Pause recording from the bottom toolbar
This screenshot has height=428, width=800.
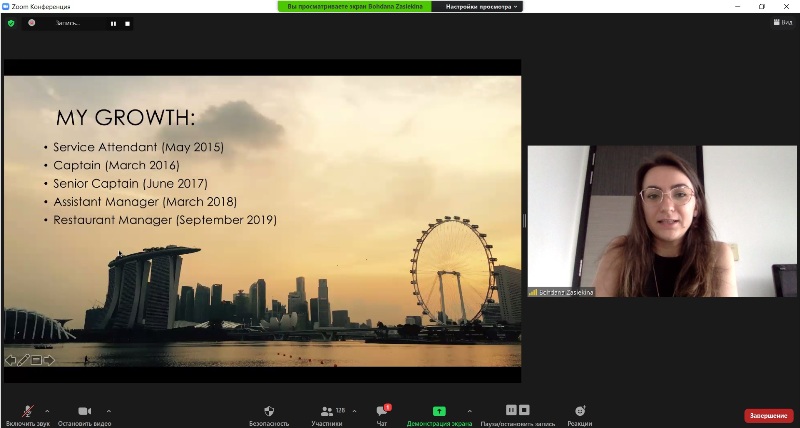pyautogui.click(x=511, y=410)
